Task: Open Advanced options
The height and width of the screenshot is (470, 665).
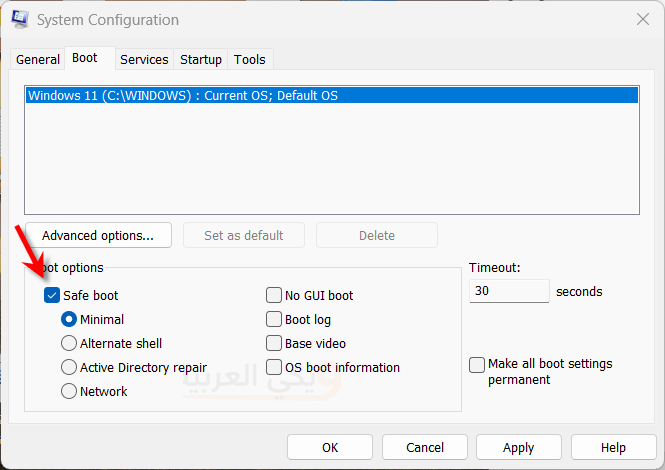Action: click(x=98, y=235)
